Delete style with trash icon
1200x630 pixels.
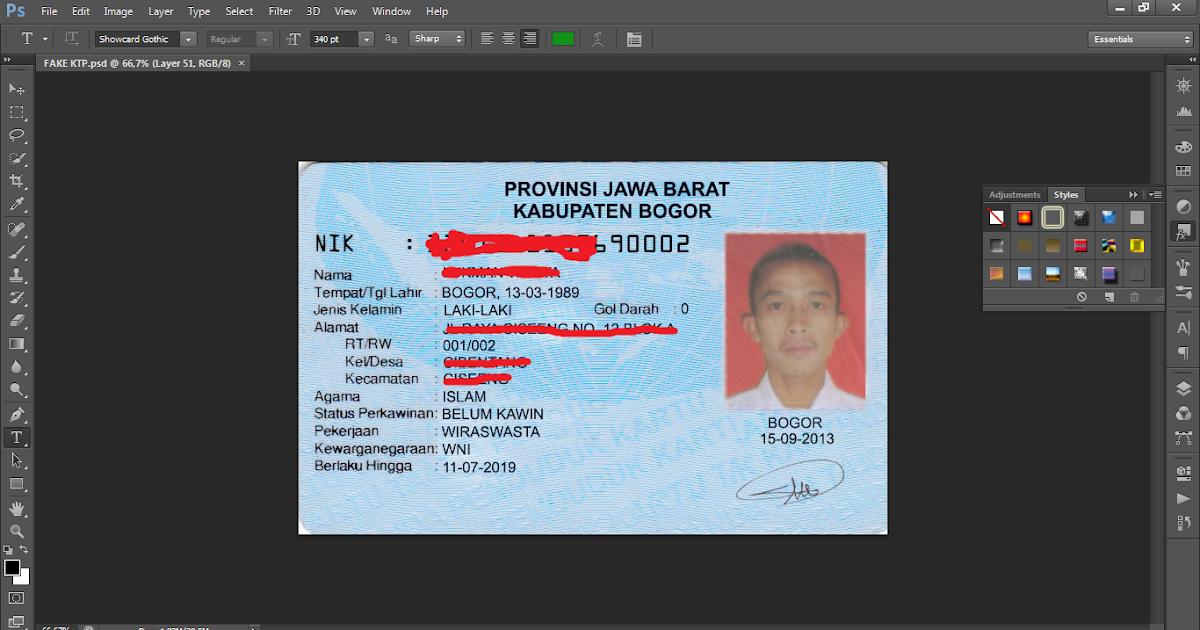(x=1134, y=297)
